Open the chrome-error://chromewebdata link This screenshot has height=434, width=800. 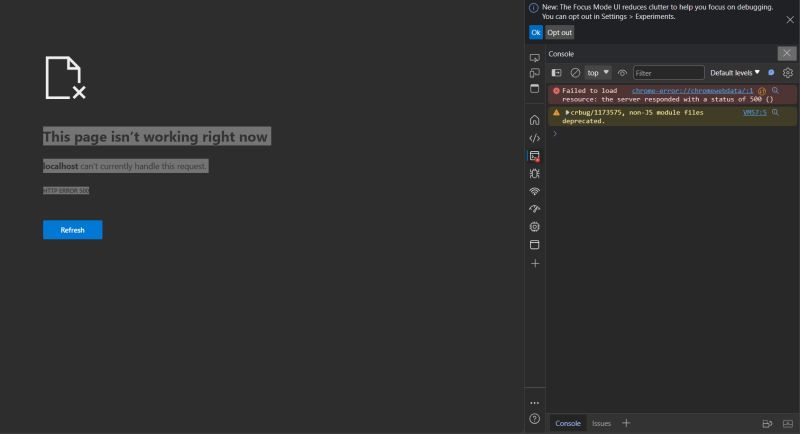click(x=692, y=90)
